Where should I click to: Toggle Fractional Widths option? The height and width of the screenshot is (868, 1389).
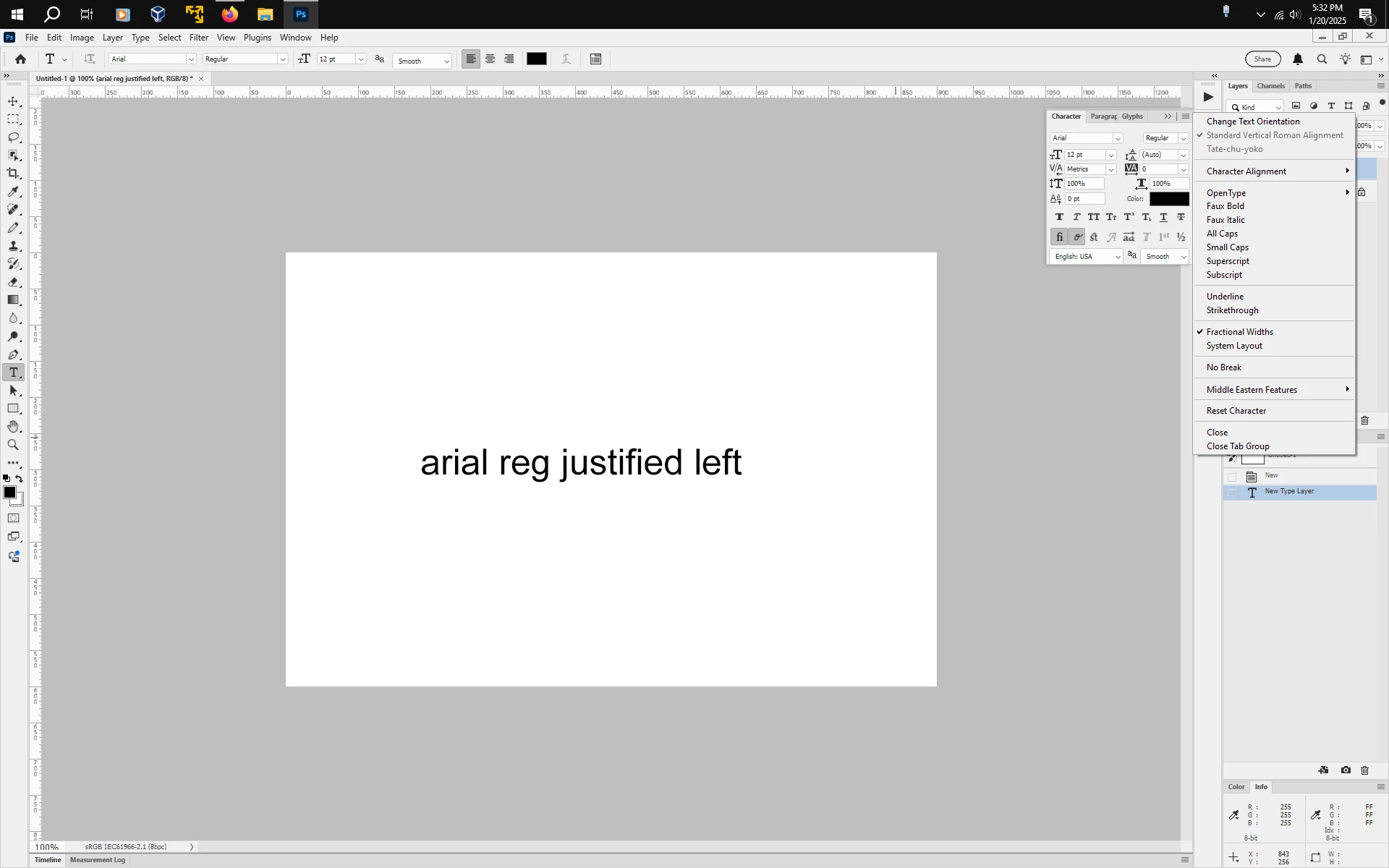[x=1239, y=332]
